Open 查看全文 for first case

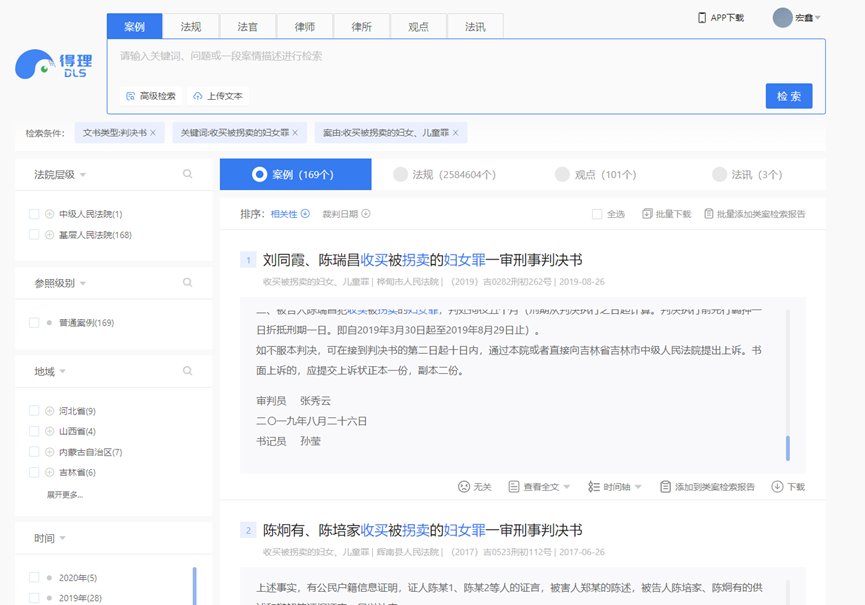click(x=539, y=486)
